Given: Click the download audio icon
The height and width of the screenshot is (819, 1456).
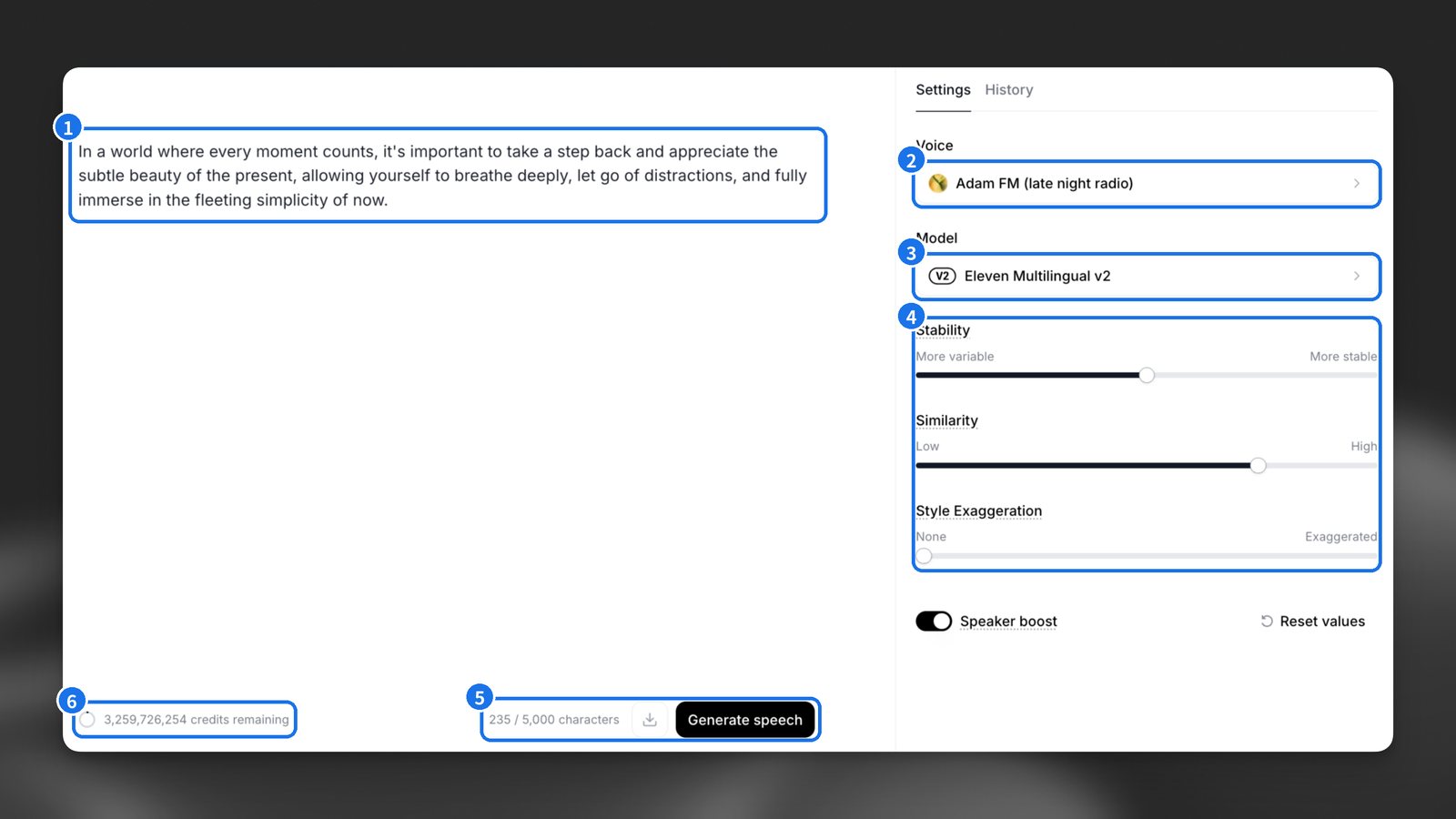Looking at the screenshot, I should pyautogui.click(x=650, y=720).
